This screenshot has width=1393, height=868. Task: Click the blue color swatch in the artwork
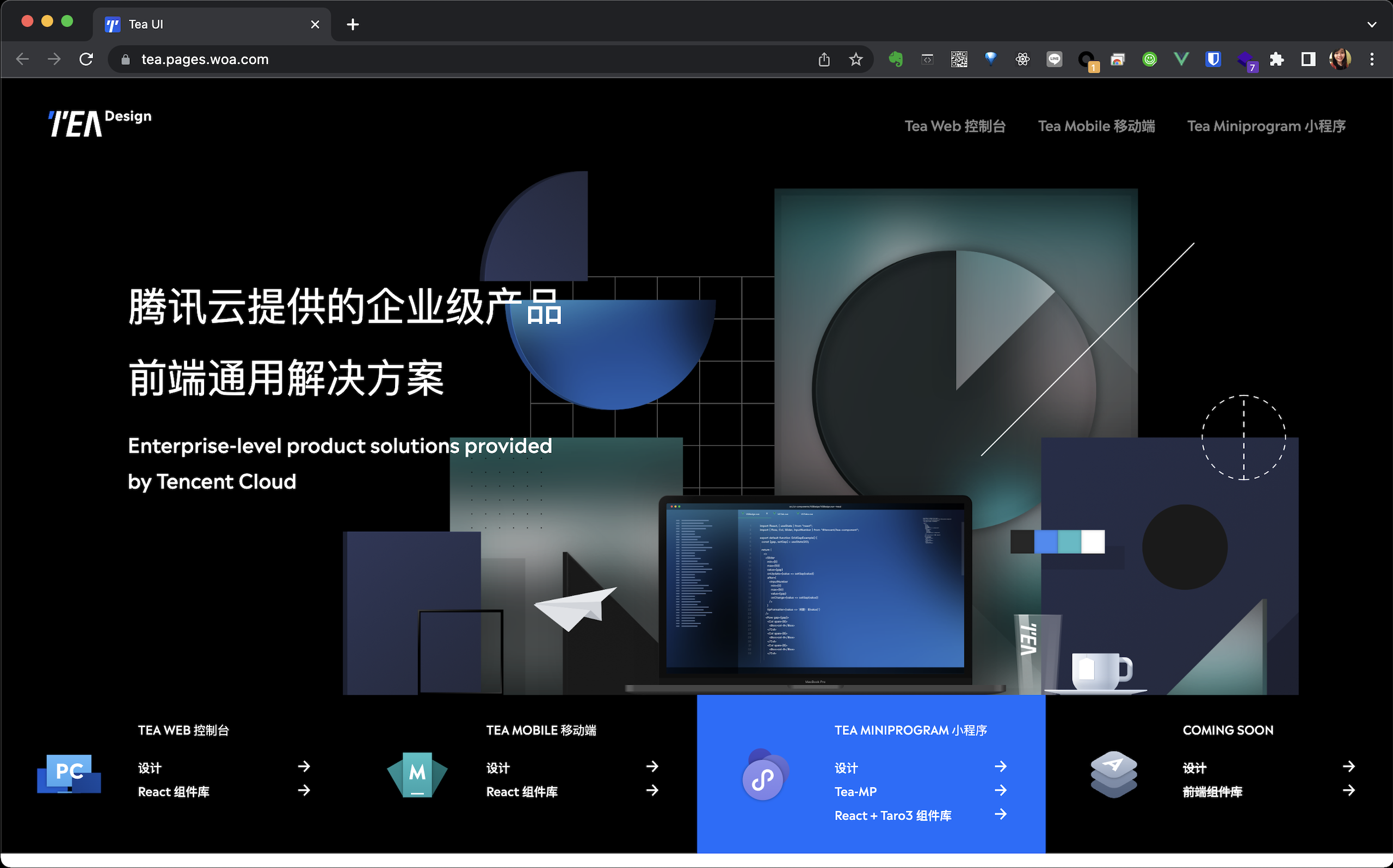tap(1046, 542)
